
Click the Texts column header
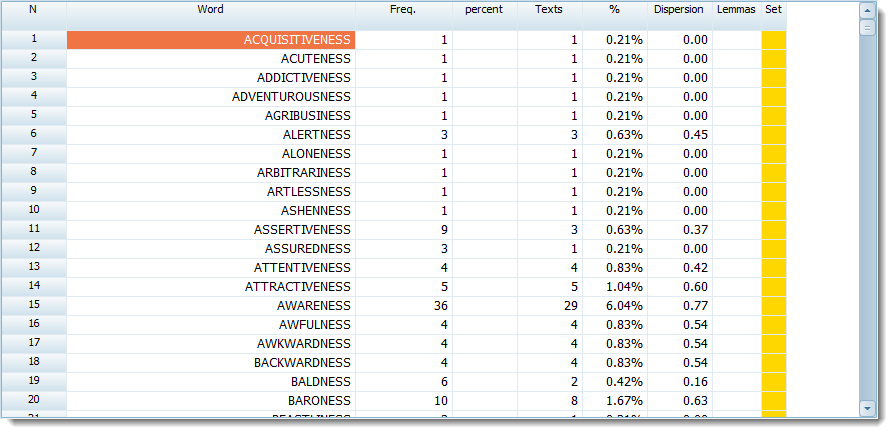[x=549, y=10]
